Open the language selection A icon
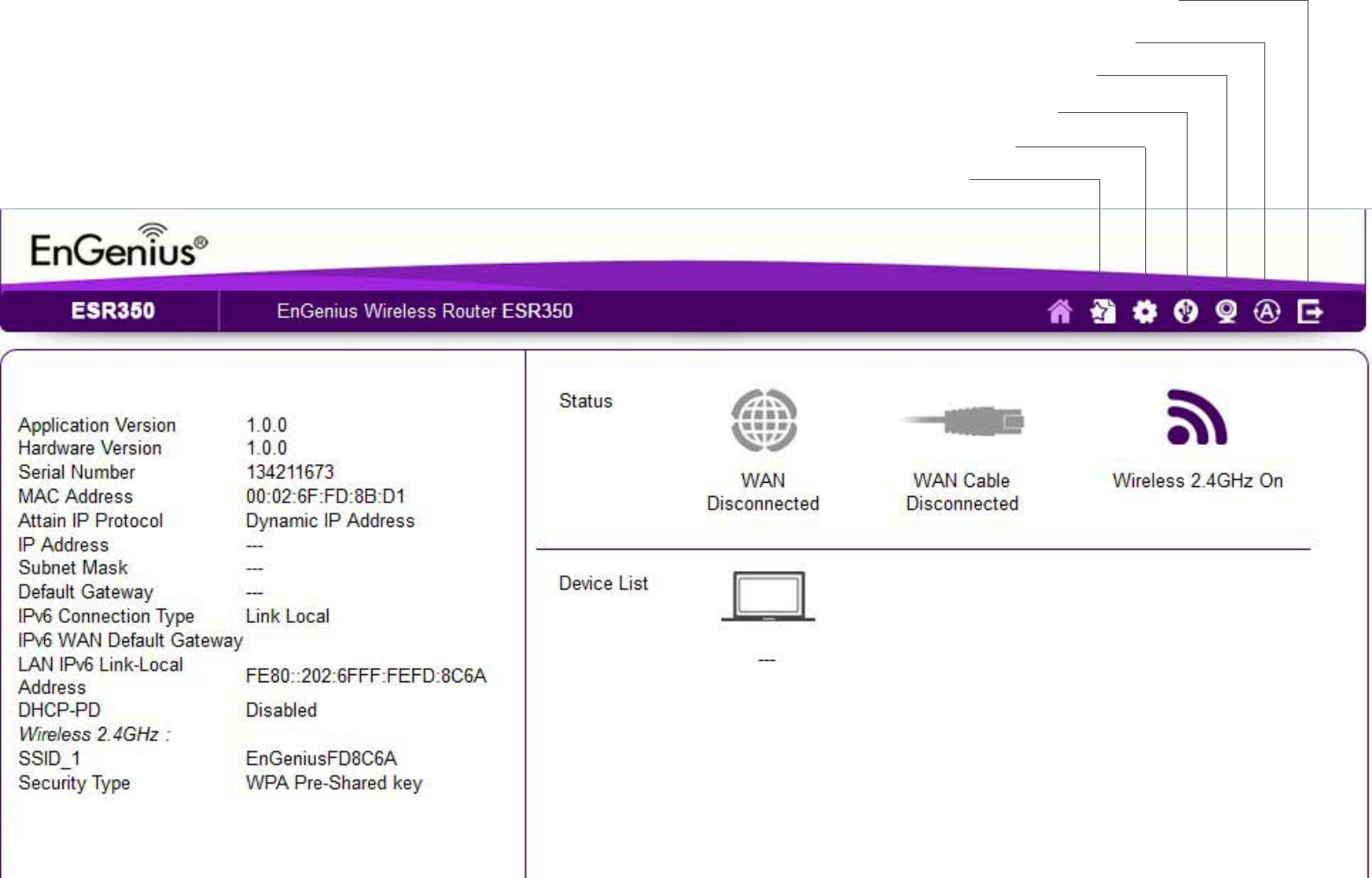Screen dimensions: 1372x878 tap(1267, 311)
